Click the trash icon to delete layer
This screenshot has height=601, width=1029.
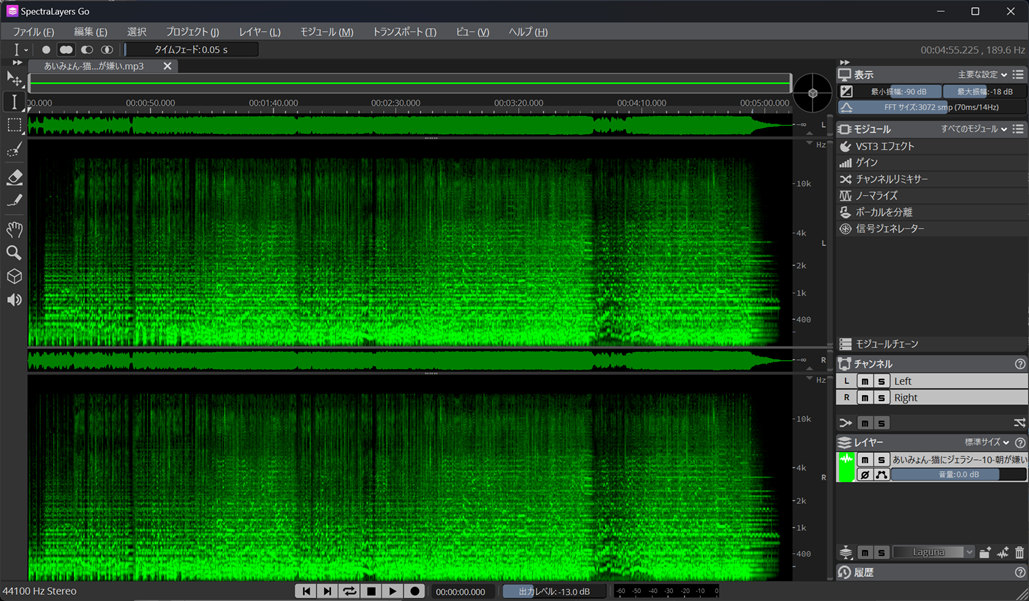(1019, 553)
